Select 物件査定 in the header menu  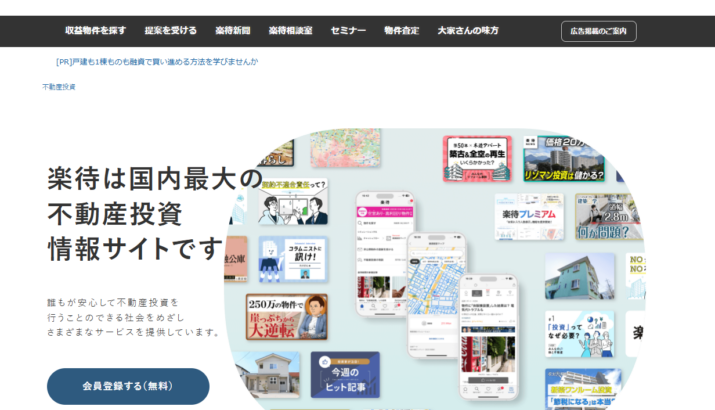point(402,31)
